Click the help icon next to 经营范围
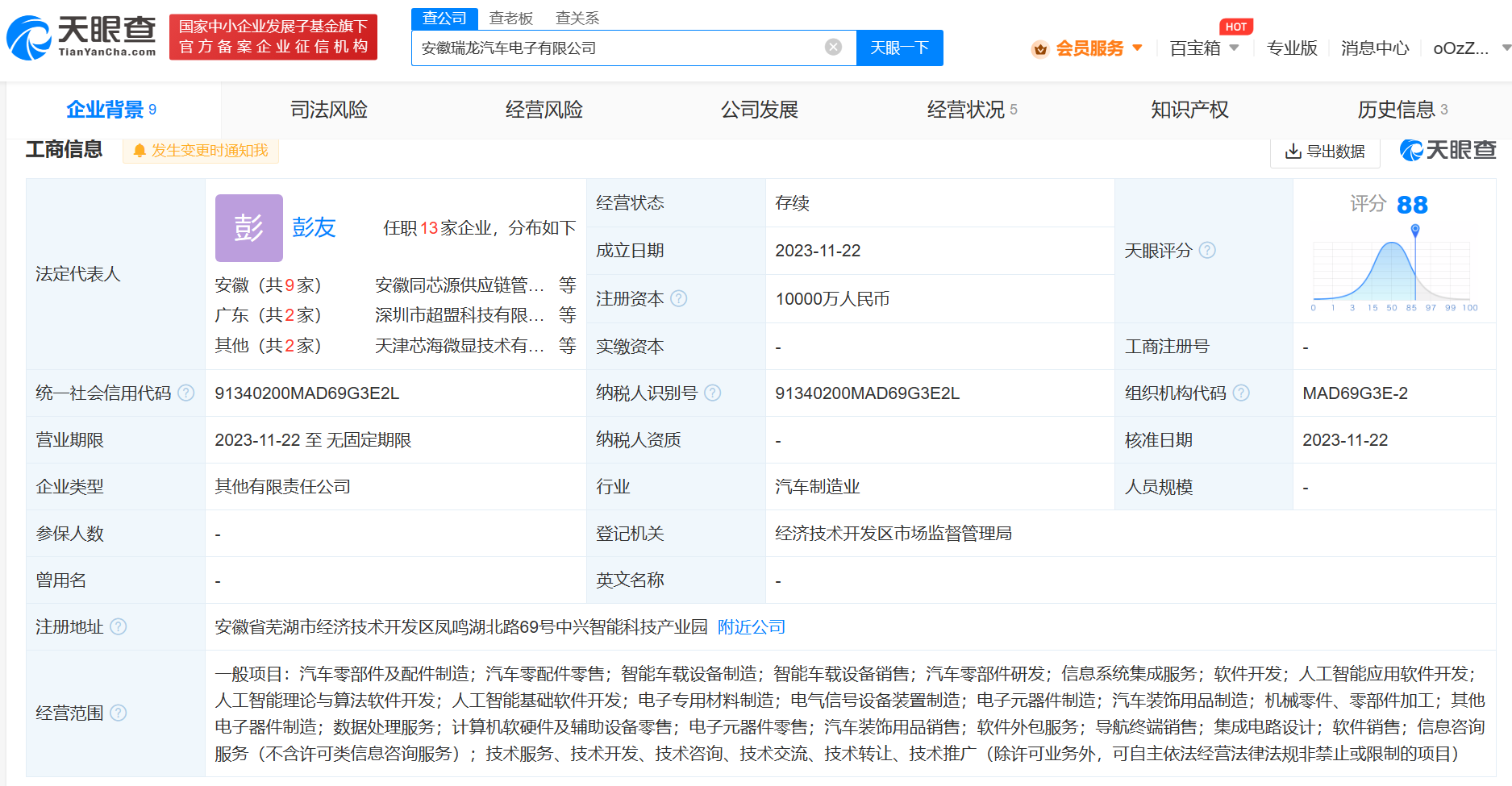 tap(119, 713)
